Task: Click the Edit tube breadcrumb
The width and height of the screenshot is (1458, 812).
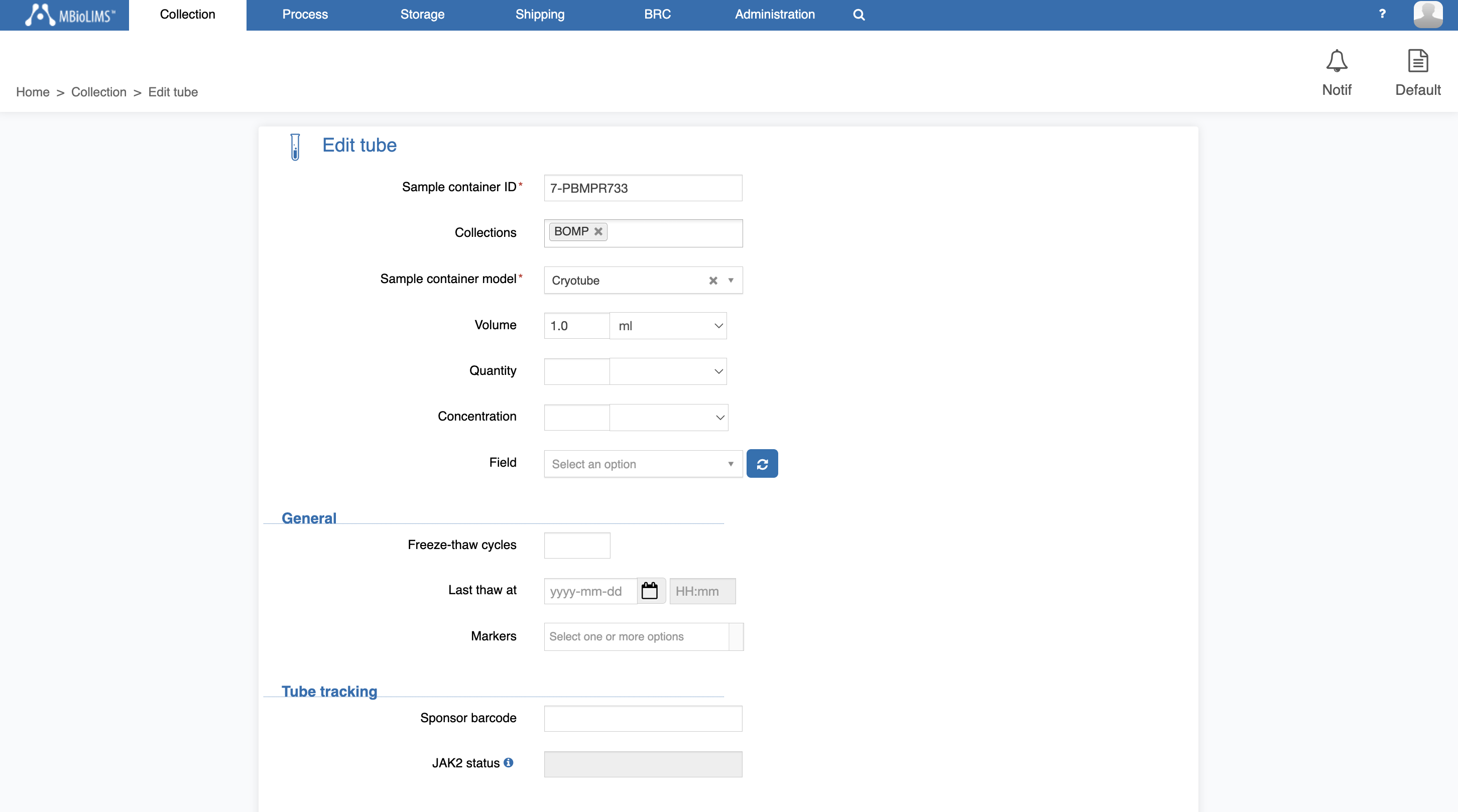Action: coord(173,92)
